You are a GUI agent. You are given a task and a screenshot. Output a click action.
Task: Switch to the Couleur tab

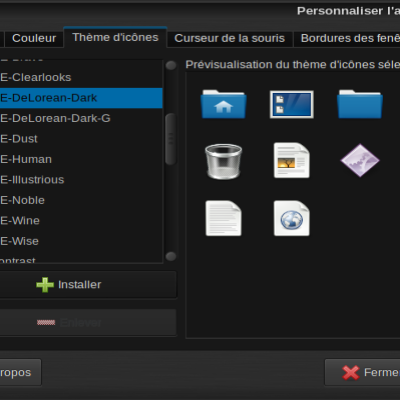pyautogui.click(x=34, y=38)
